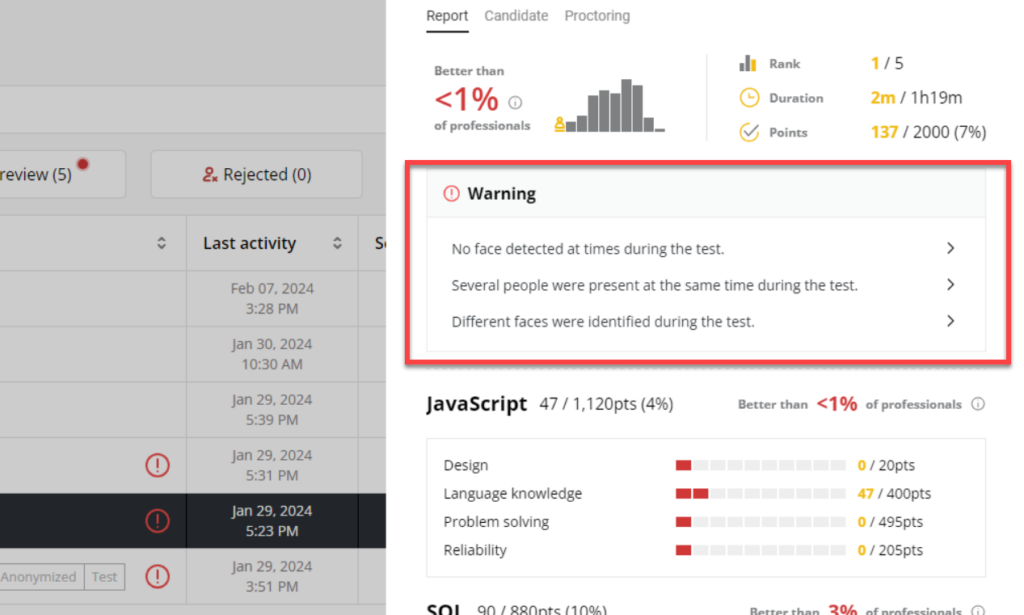Click the info icon next to SQL's Better than score
The width and height of the screenshot is (1024, 615).
tap(978, 609)
